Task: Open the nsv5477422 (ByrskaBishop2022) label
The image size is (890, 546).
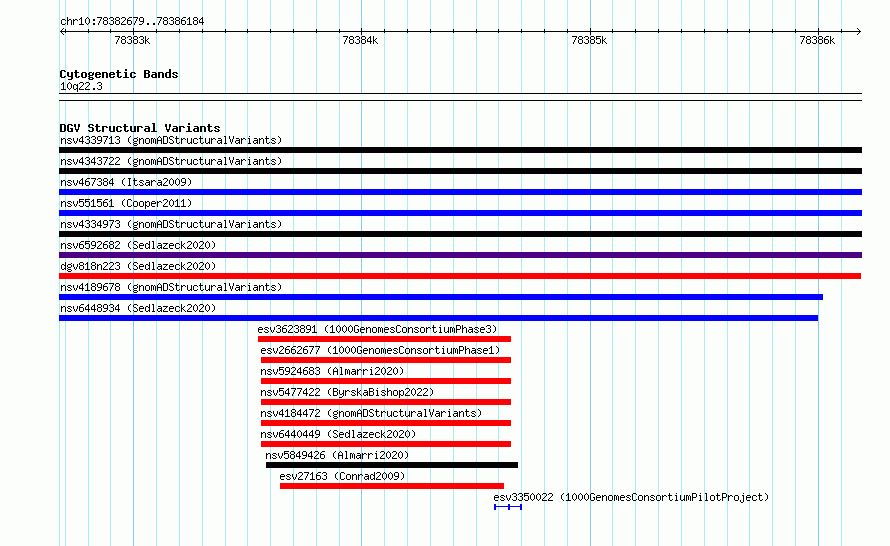Action: [x=347, y=392]
